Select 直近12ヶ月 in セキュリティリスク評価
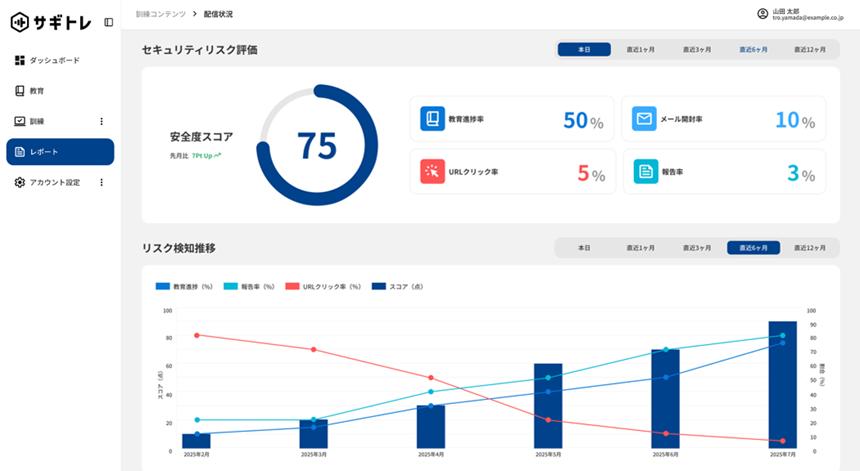This screenshot has height=471, width=860. coord(810,49)
